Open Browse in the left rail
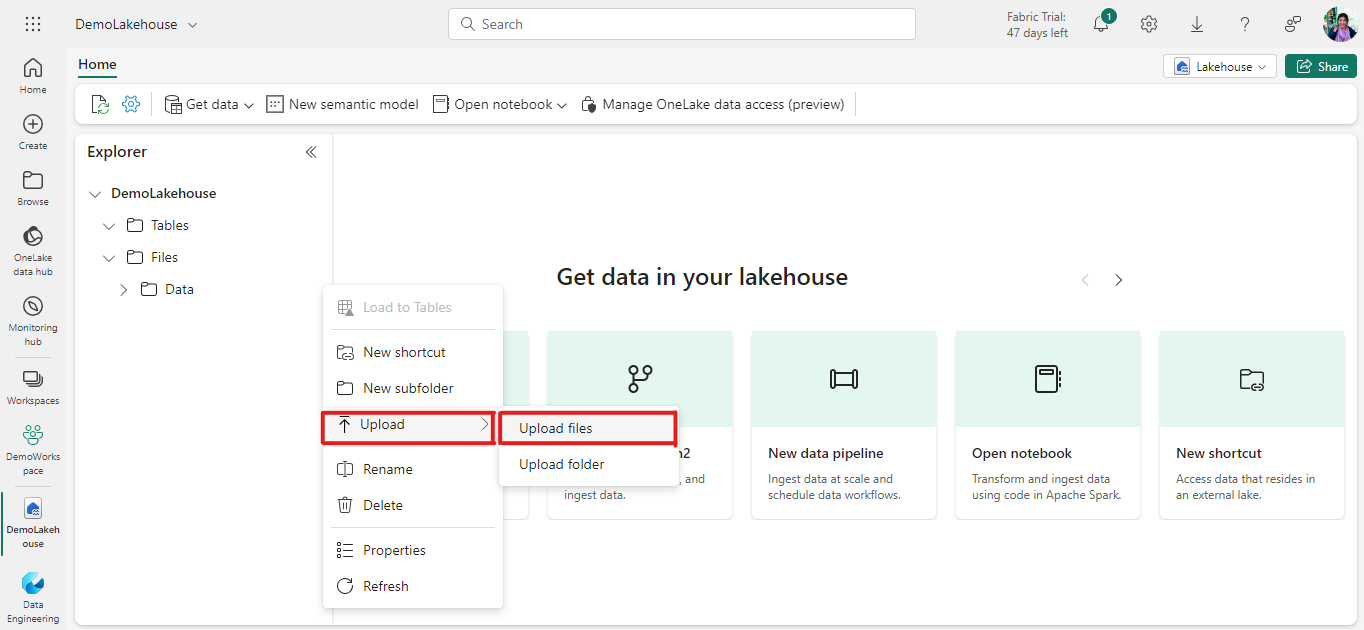The width and height of the screenshot is (1364, 630). click(x=33, y=188)
